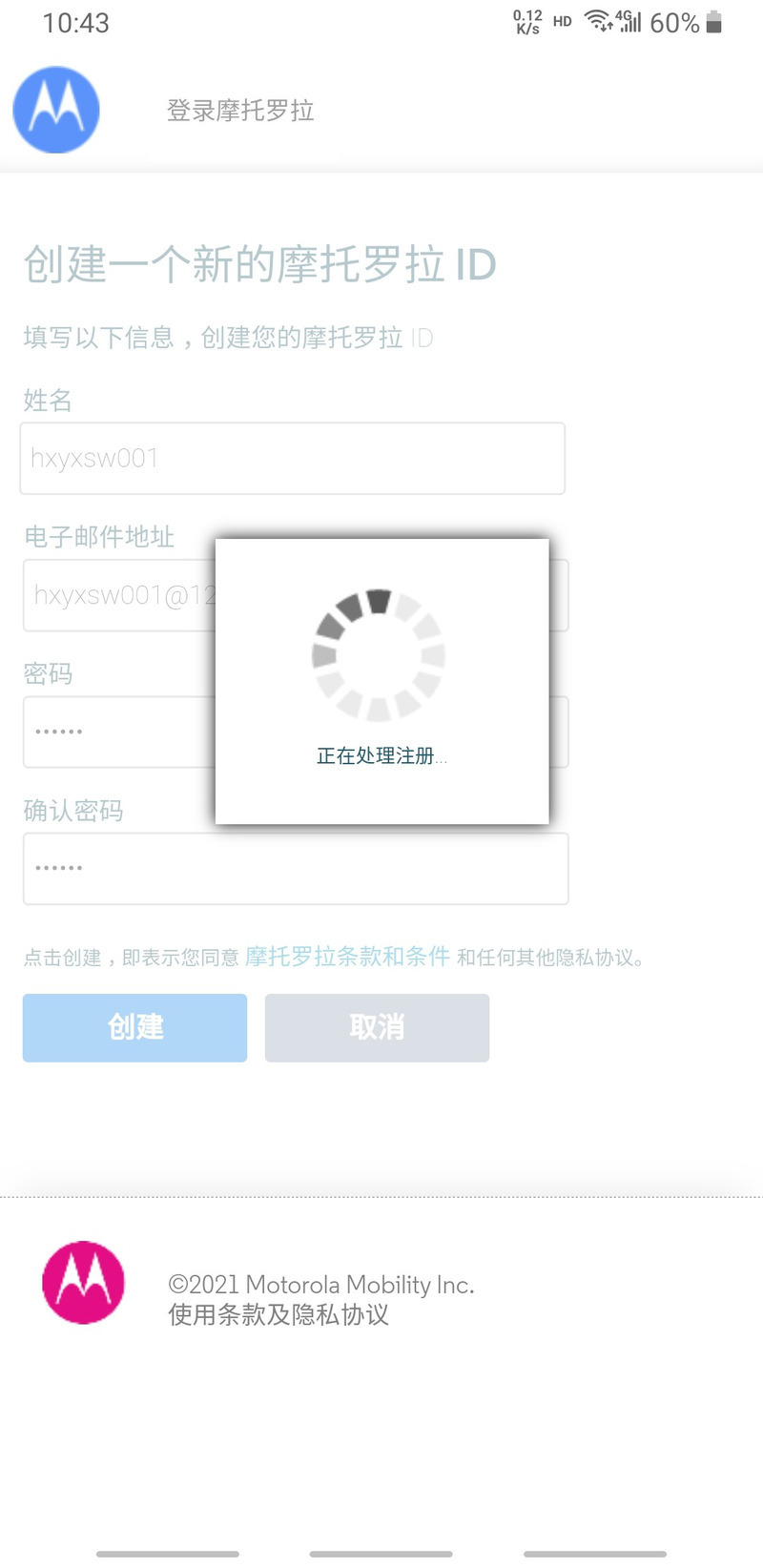Tap the clock time in status bar
Viewport: 763px width, 1568px height.
click(76, 23)
